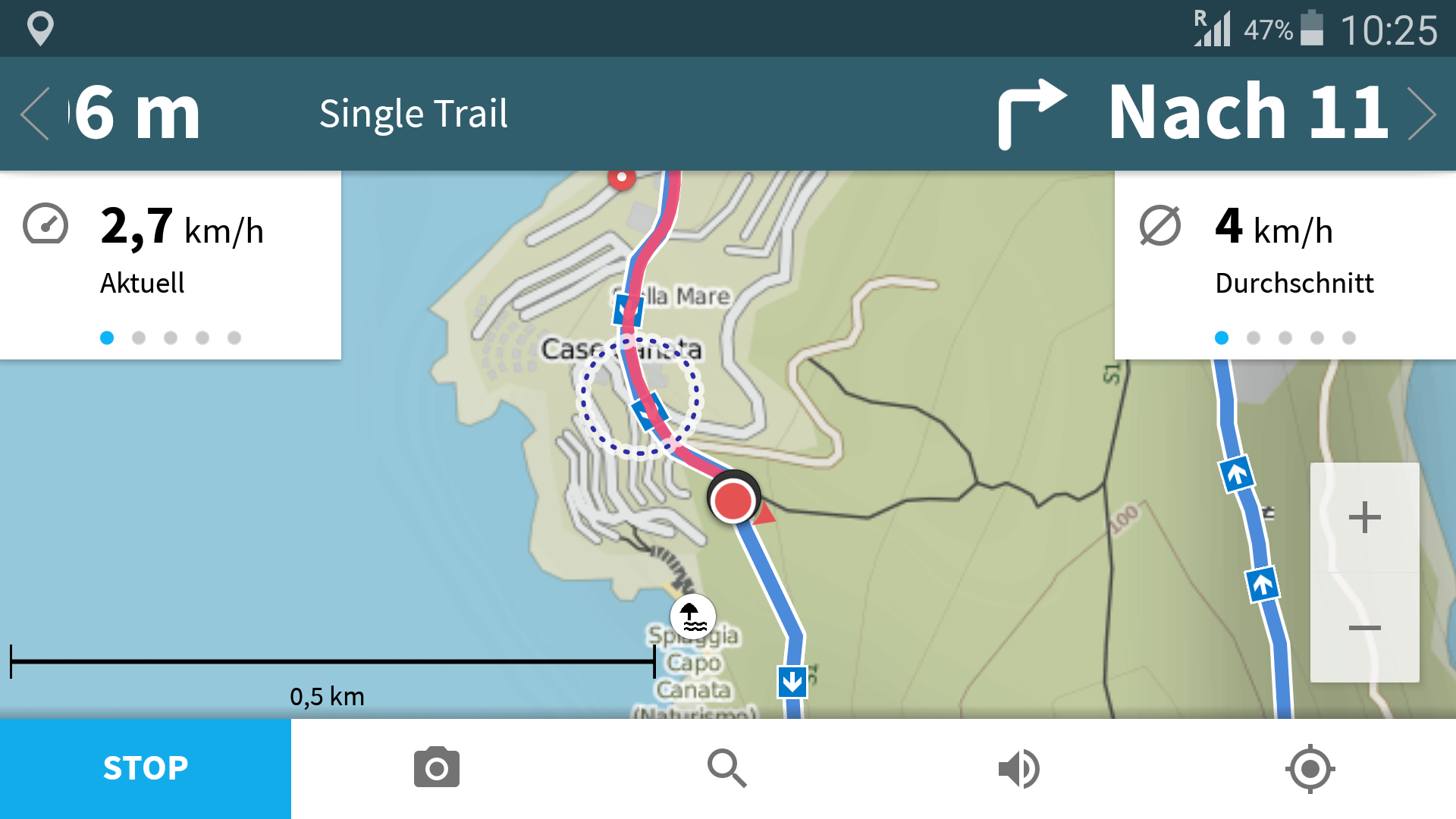The height and width of the screenshot is (819, 1456).
Task: Zoom in the map with plus button
Action: (x=1364, y=517)
